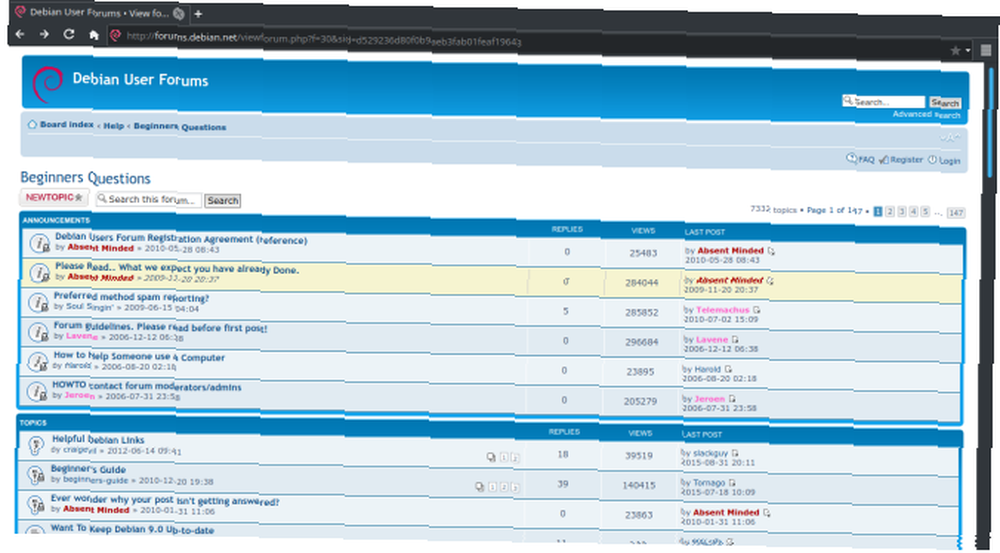Open Please Read What we expect topic
The height and width of the screenshot is (553, 1000).
pos(177,268)
